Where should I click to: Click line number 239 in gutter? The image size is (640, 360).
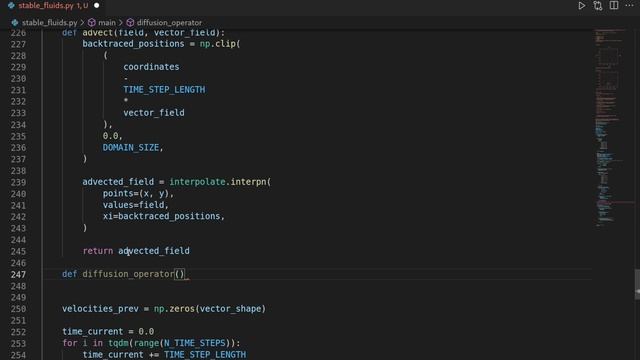[x=18, y=182]
